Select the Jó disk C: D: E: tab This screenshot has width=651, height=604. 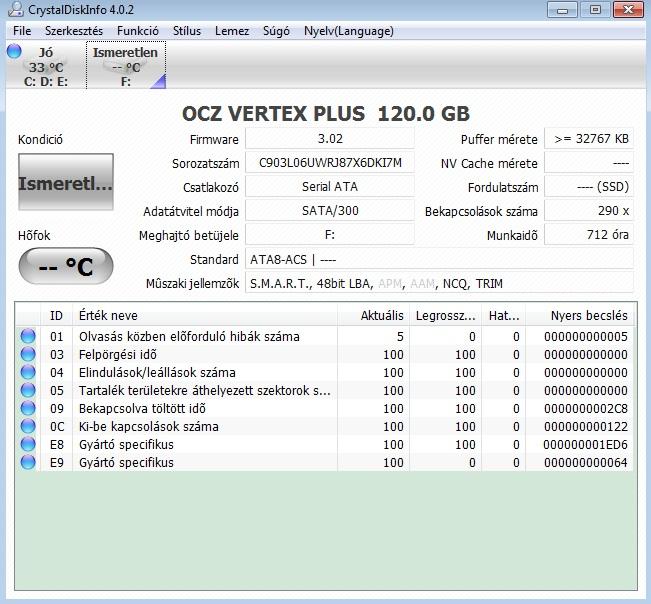[x=46, y=66]
